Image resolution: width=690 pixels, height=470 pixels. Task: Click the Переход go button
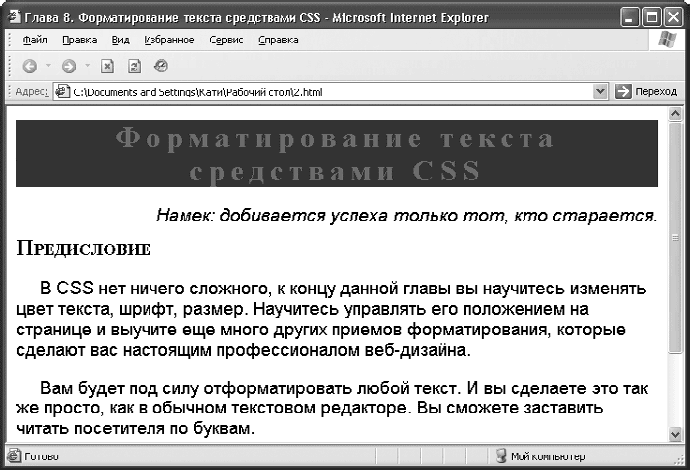[x=647, y=91]
